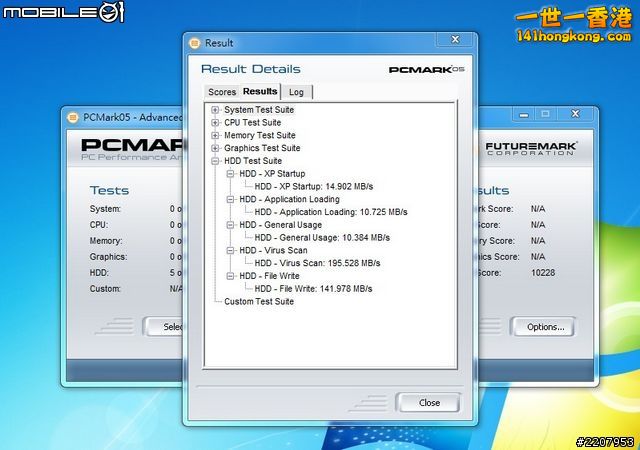Image resolution: width=640 pixels, height=450 pixels.
Task: Click the PCMark05 window title bar icon
Action: point(73,117)
